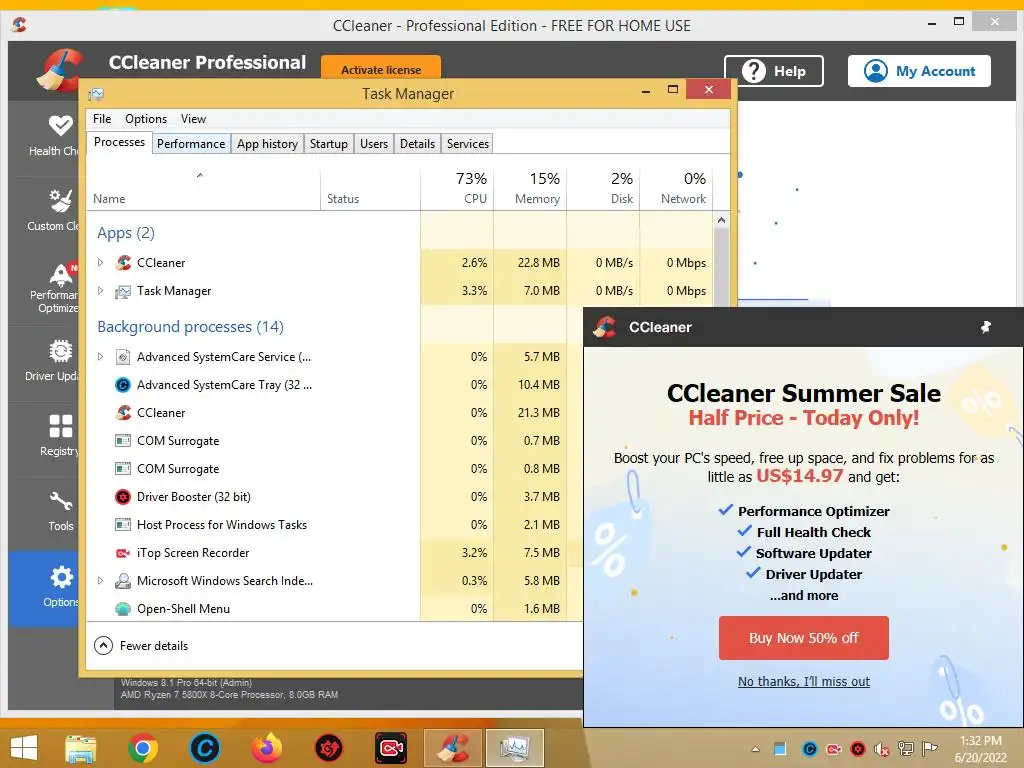Sort processes by Status column
This screenshot has height=768, width=1024.
pos(371,188)
